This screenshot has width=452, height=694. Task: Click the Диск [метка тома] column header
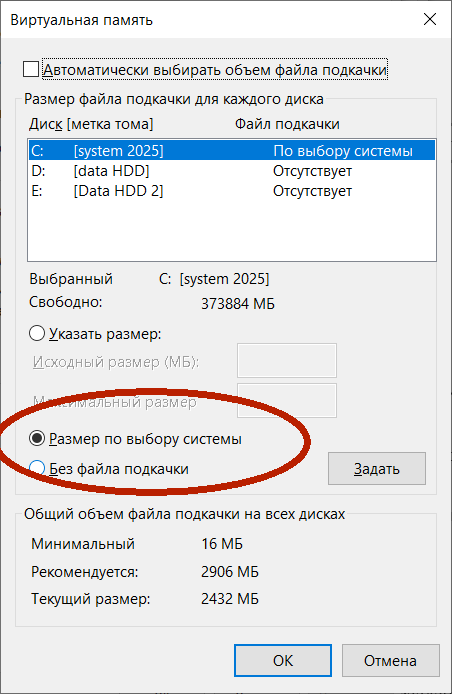tap(91, 124)
